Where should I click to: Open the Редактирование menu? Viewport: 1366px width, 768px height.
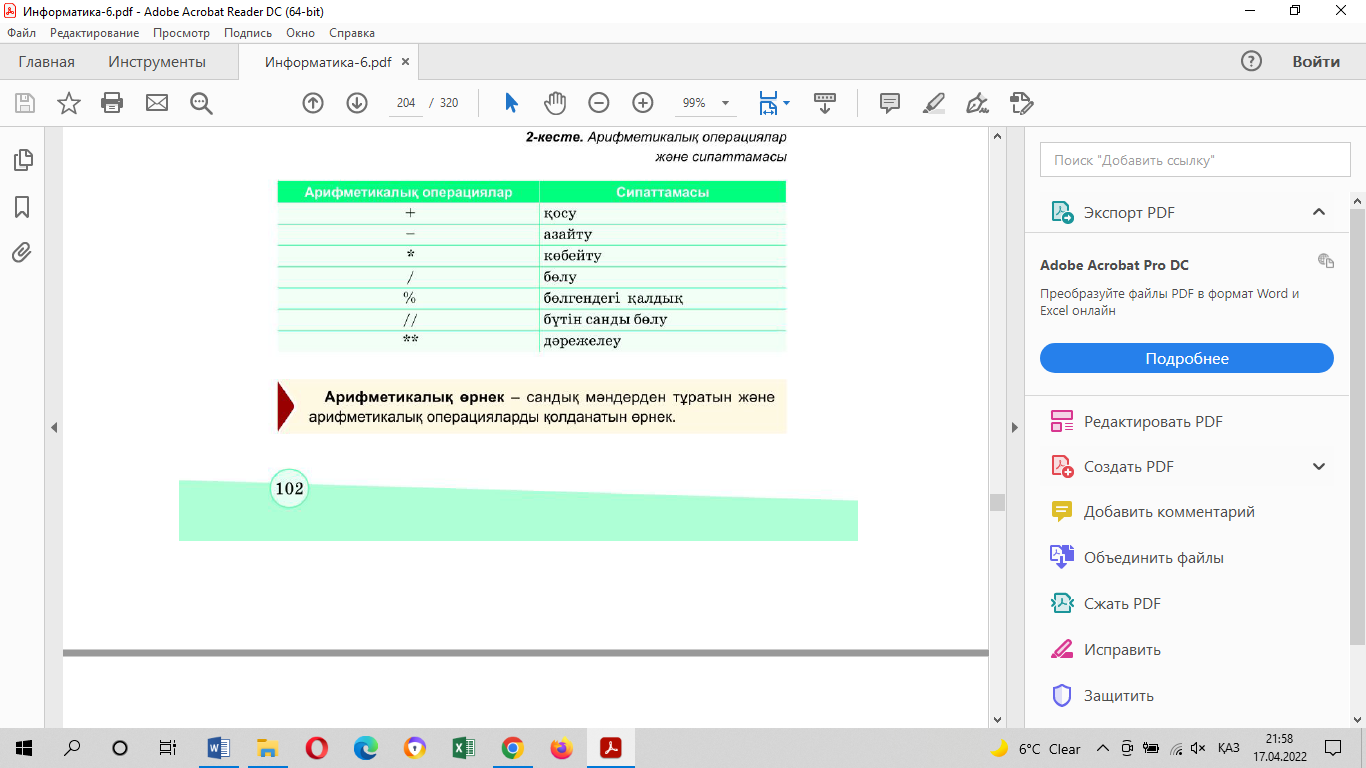point(95,33)
